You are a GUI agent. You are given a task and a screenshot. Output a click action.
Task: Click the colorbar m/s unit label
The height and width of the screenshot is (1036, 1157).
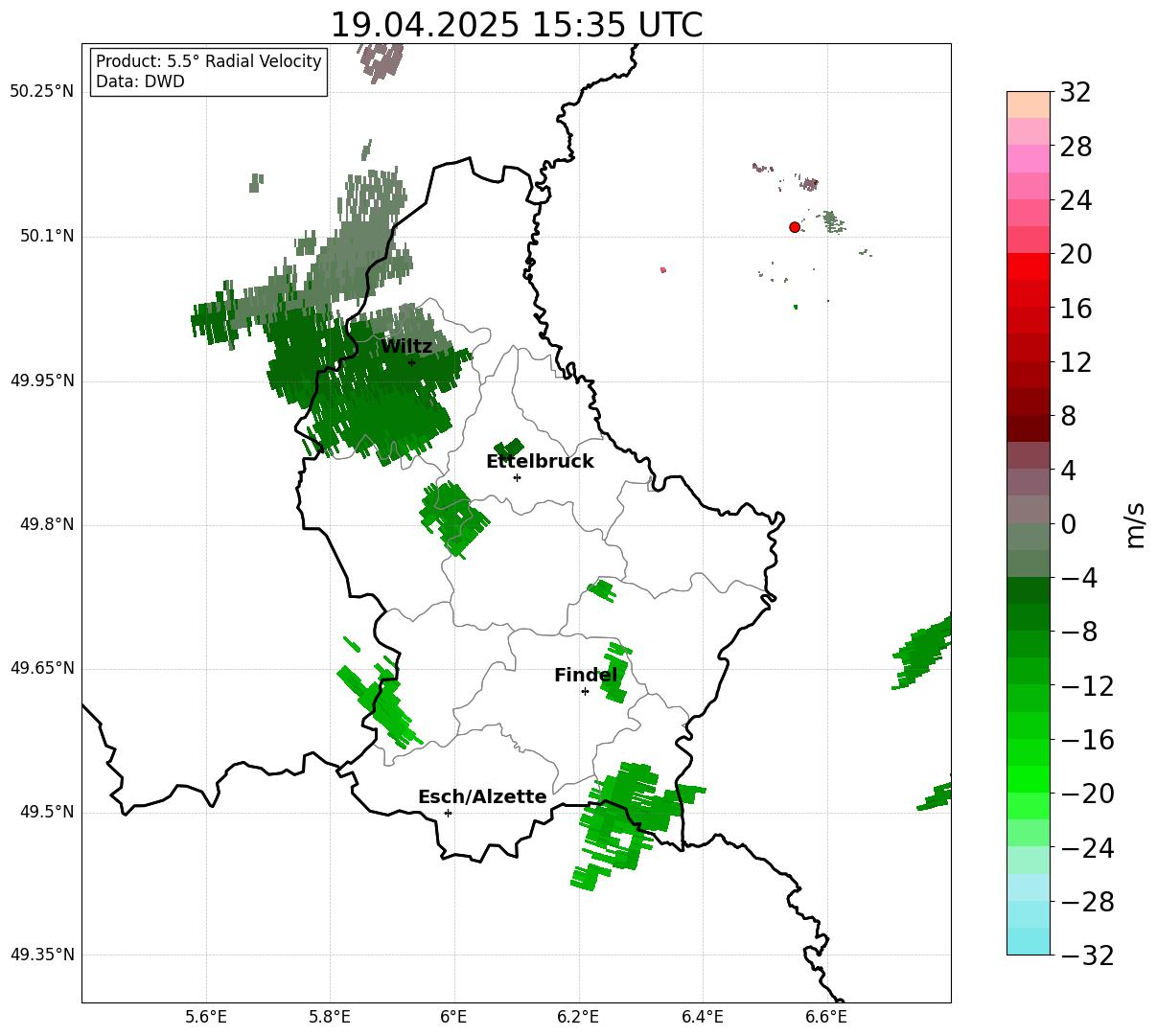(1136, 523)
